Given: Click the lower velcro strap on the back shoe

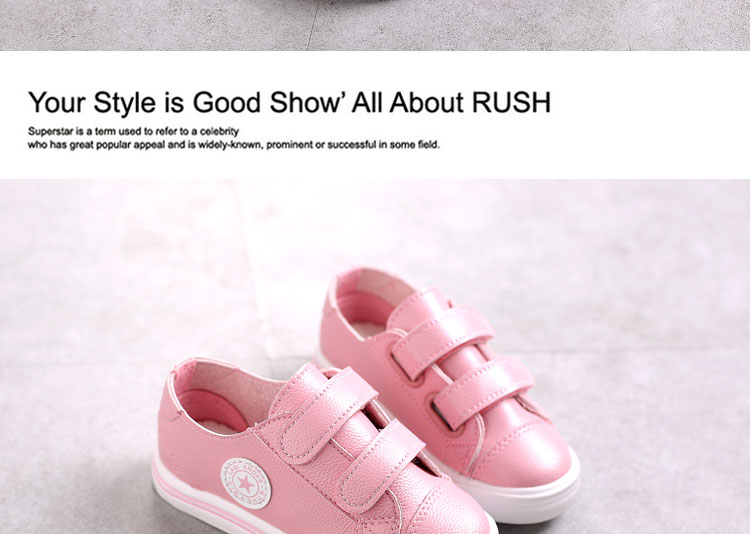Looking at the screenshot, I should (x=484, y=391).
